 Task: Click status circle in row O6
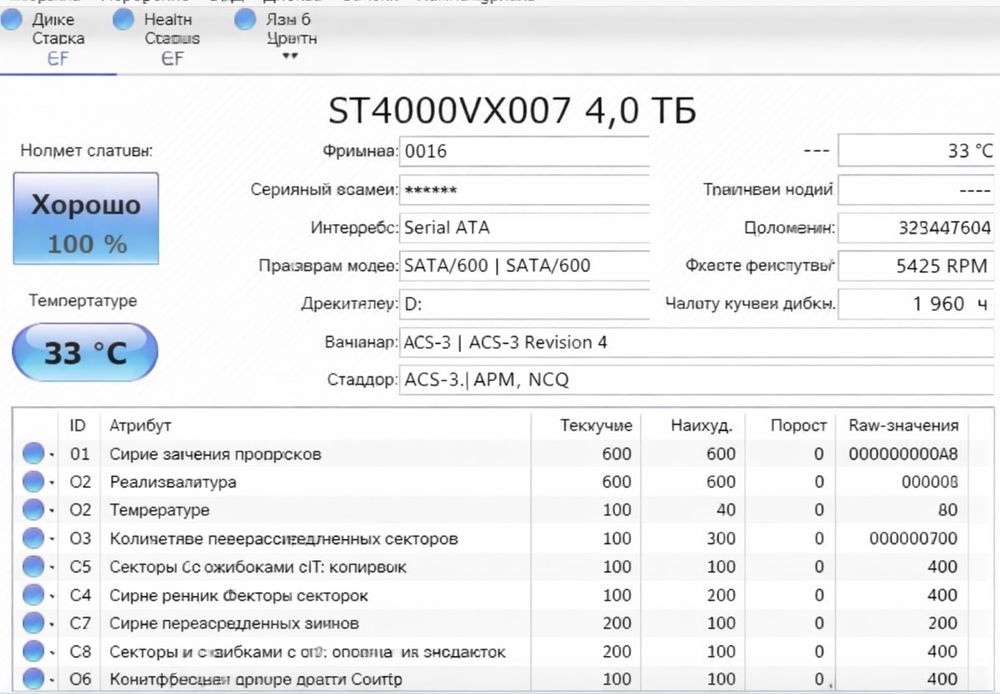pyautogui.click(x=33, y=679)
